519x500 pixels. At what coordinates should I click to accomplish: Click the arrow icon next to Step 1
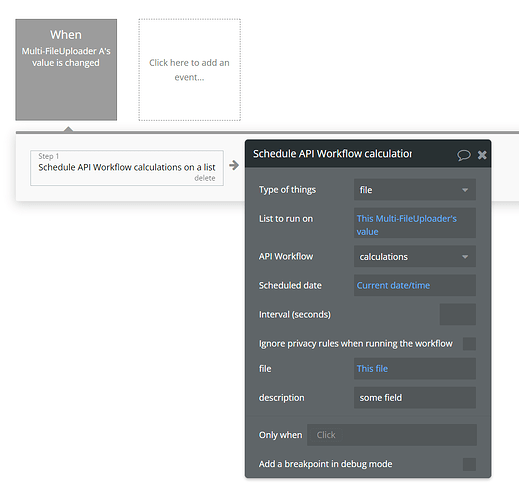pos(234,165)
